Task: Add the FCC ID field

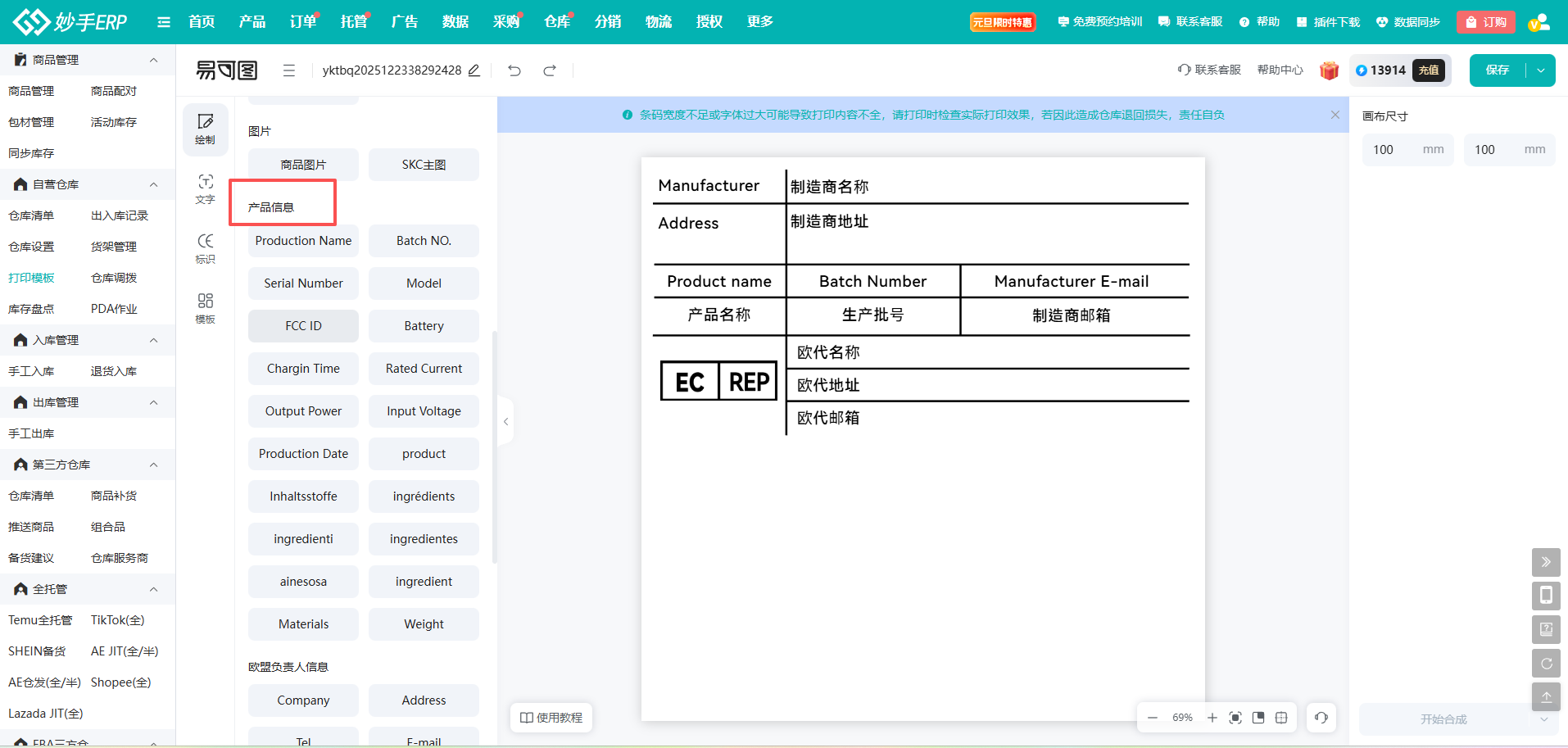Action: [x=303, y=326]
